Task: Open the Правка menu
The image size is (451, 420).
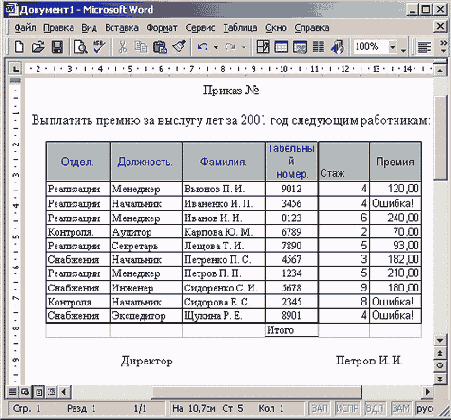Action: (x=59, y=28)
